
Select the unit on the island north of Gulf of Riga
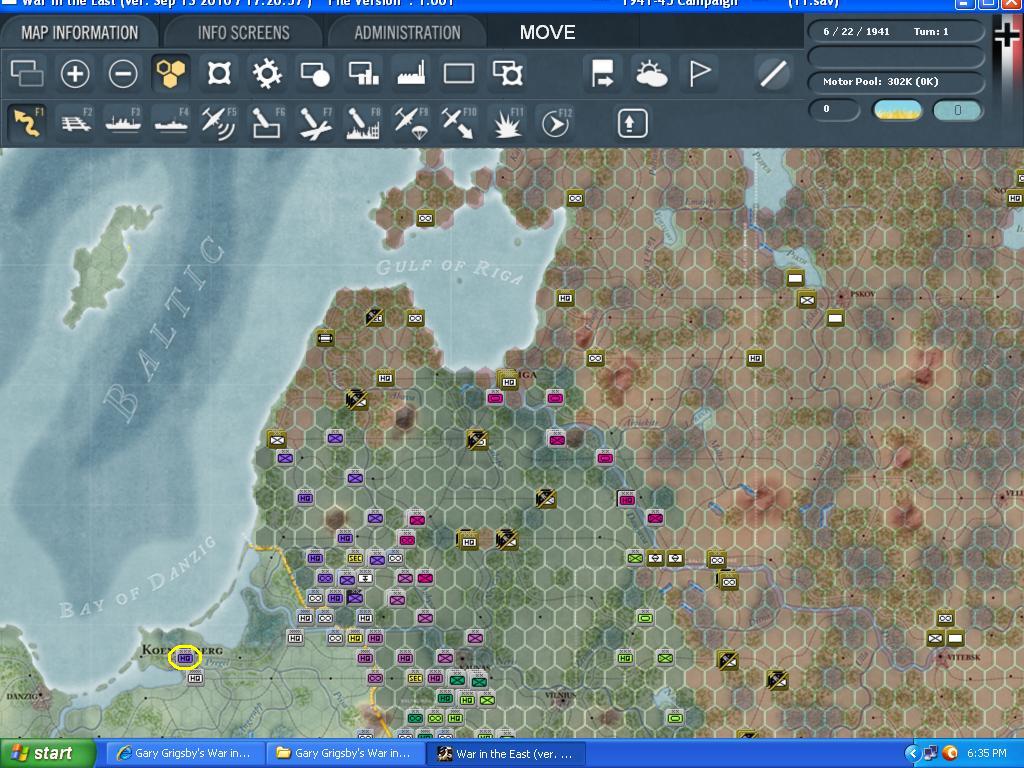(x=425, y=217)
